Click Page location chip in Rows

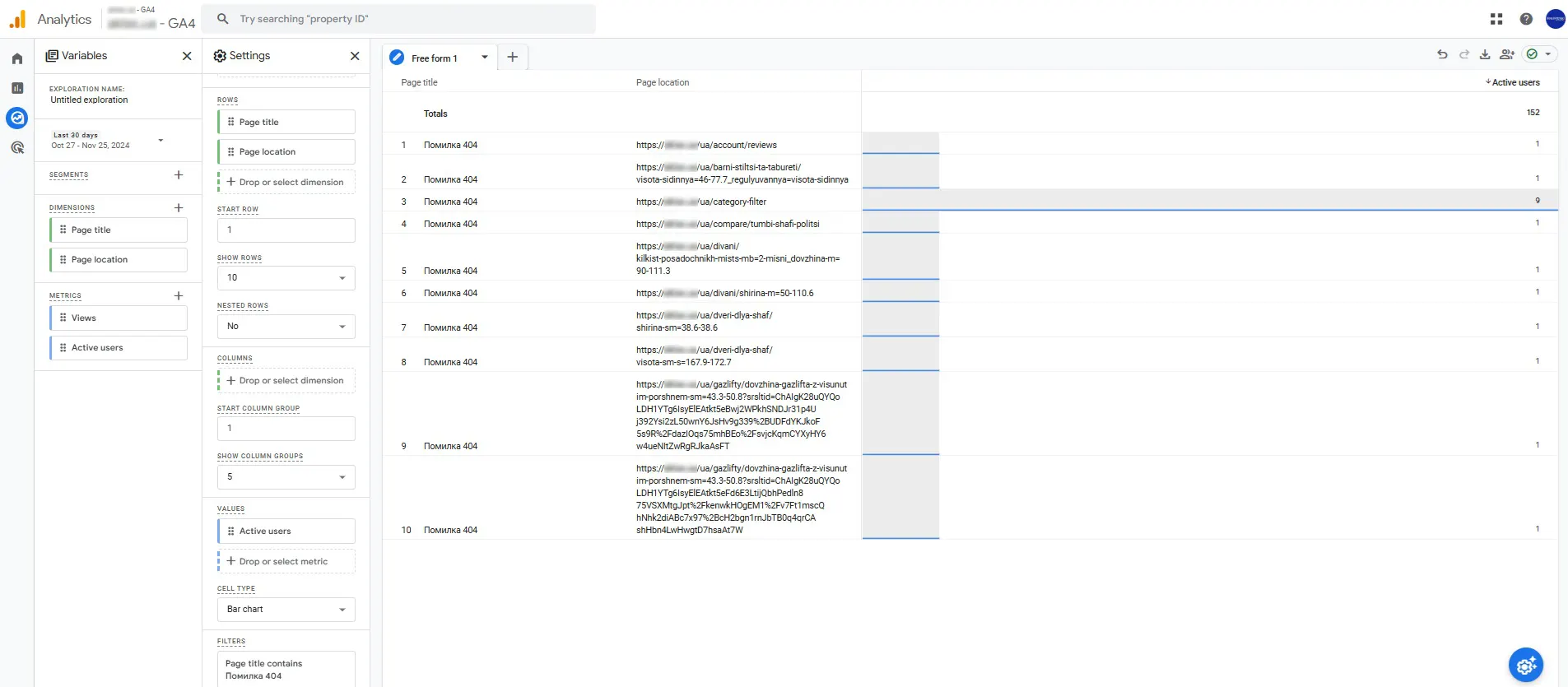tap(286, 152)
